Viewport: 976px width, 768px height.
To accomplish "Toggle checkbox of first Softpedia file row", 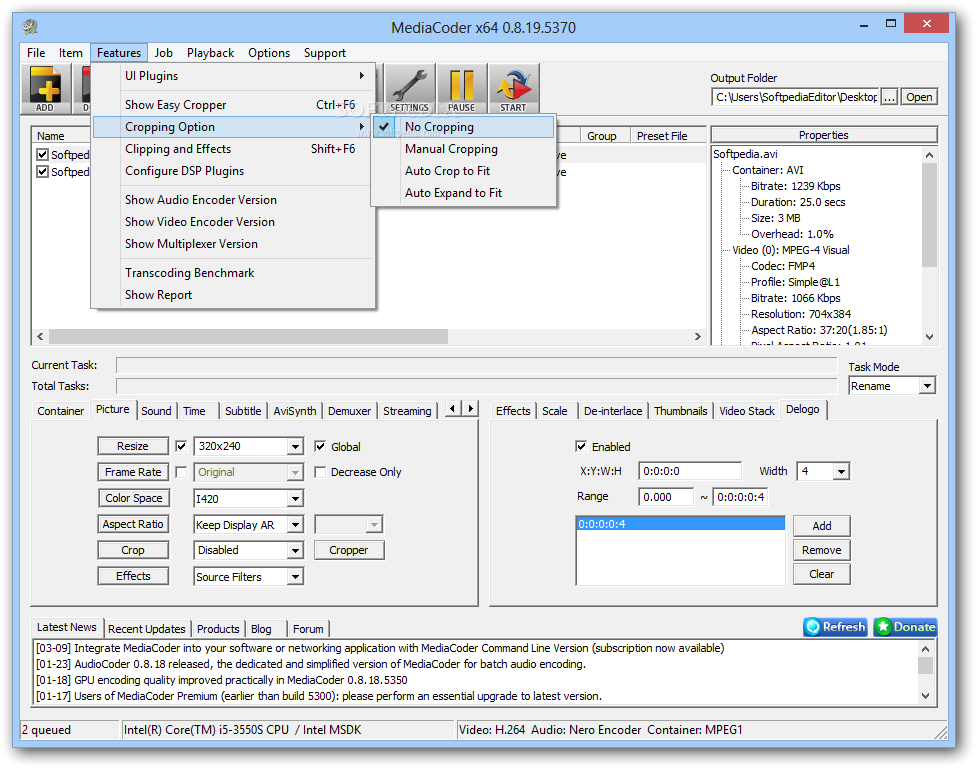I will [x=42, y=154].
